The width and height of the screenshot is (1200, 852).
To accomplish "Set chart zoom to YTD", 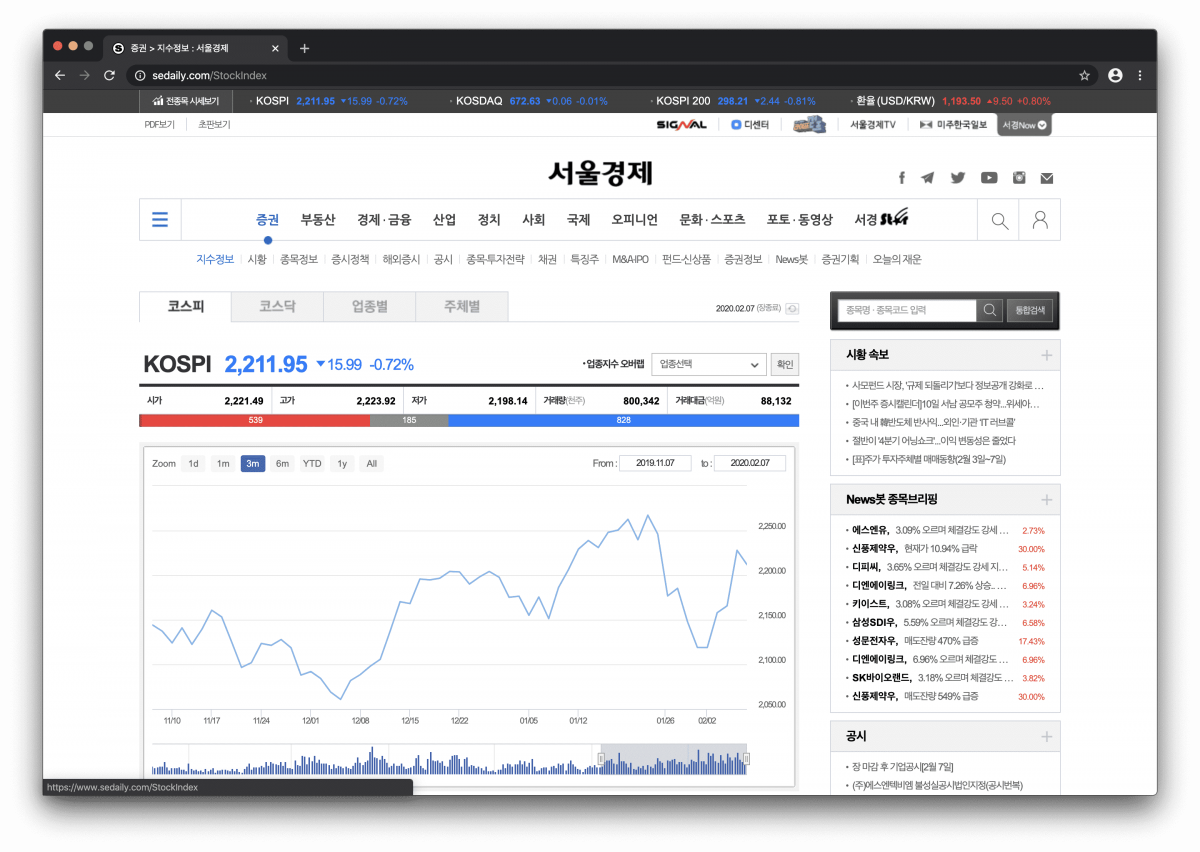I will (x=312, y=464).
